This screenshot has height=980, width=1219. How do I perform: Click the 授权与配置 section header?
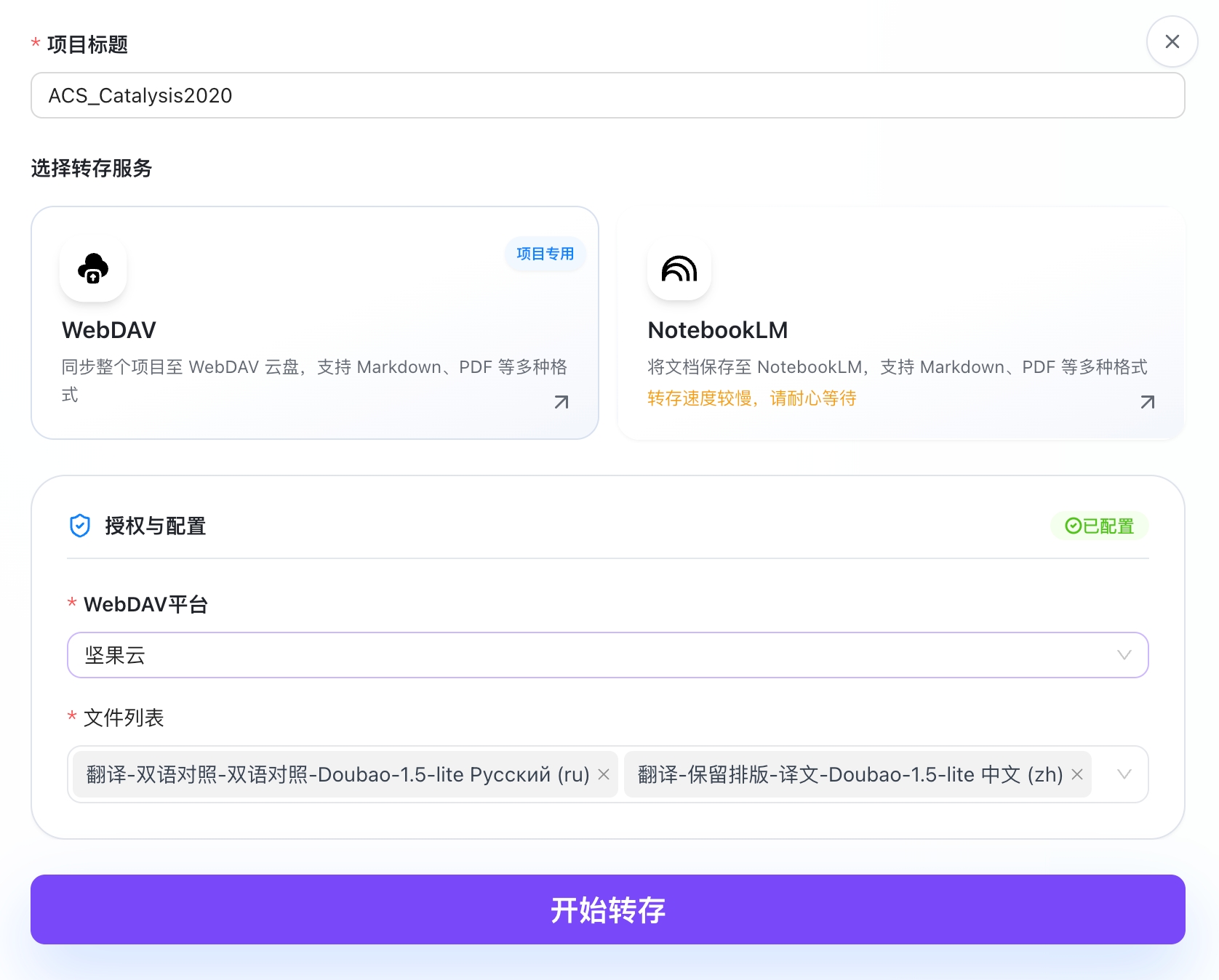154,526
